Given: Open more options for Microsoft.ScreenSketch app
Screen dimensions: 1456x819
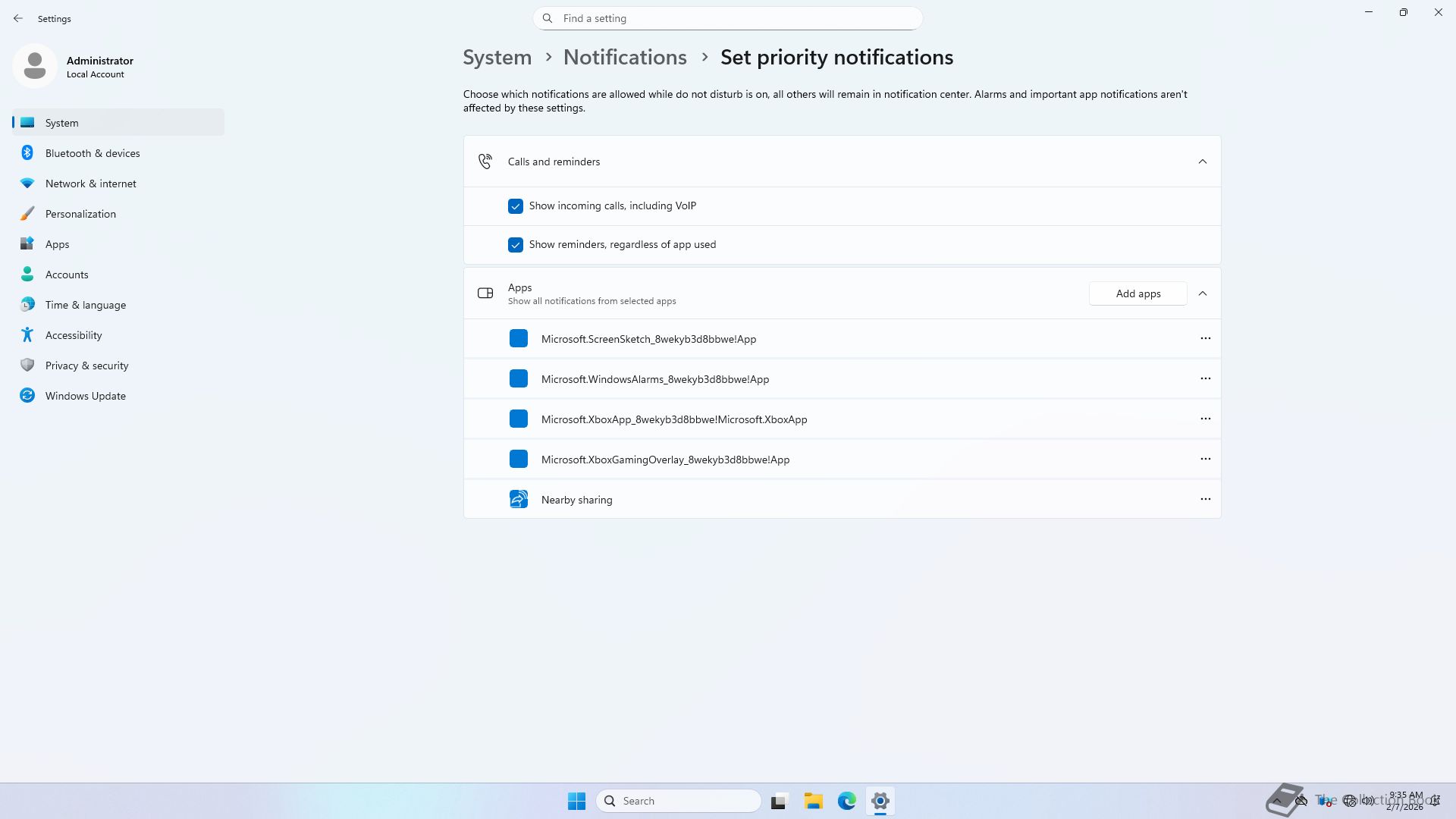Looking at the screenshot, I should 1205,338.
